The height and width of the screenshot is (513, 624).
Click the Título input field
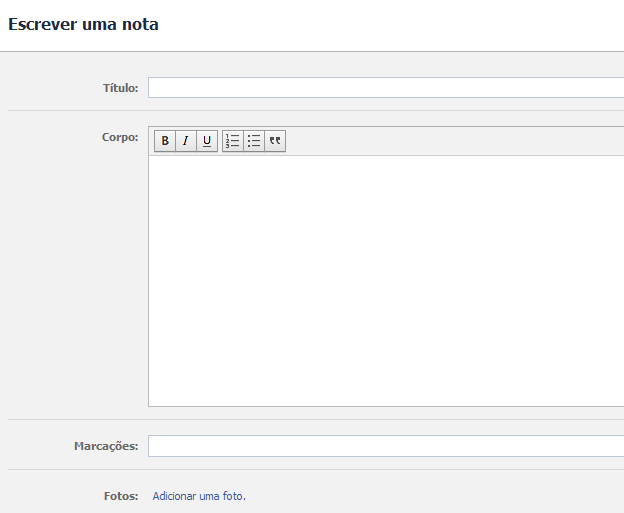click(x=385, y=88)
